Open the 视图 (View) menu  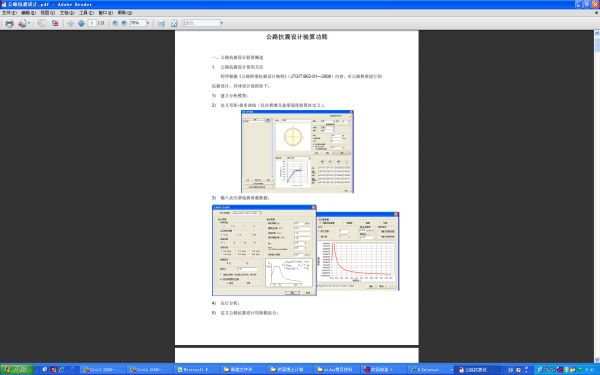[48, 13]
